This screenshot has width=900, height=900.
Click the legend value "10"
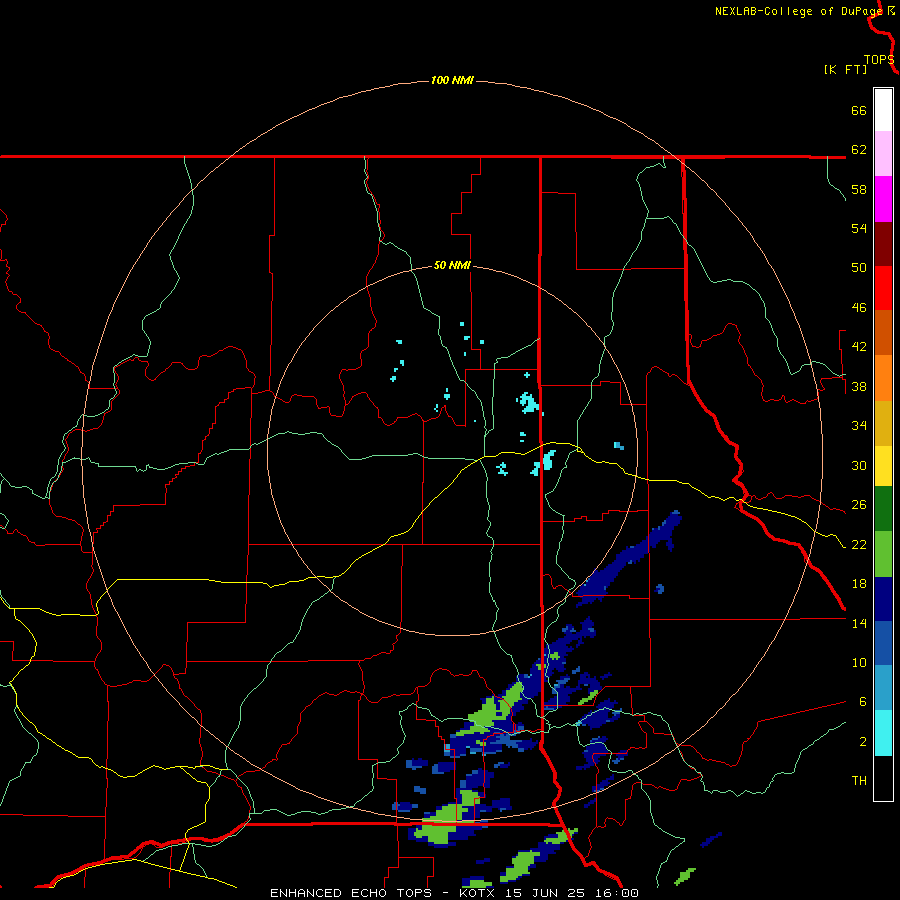point(859,663)
